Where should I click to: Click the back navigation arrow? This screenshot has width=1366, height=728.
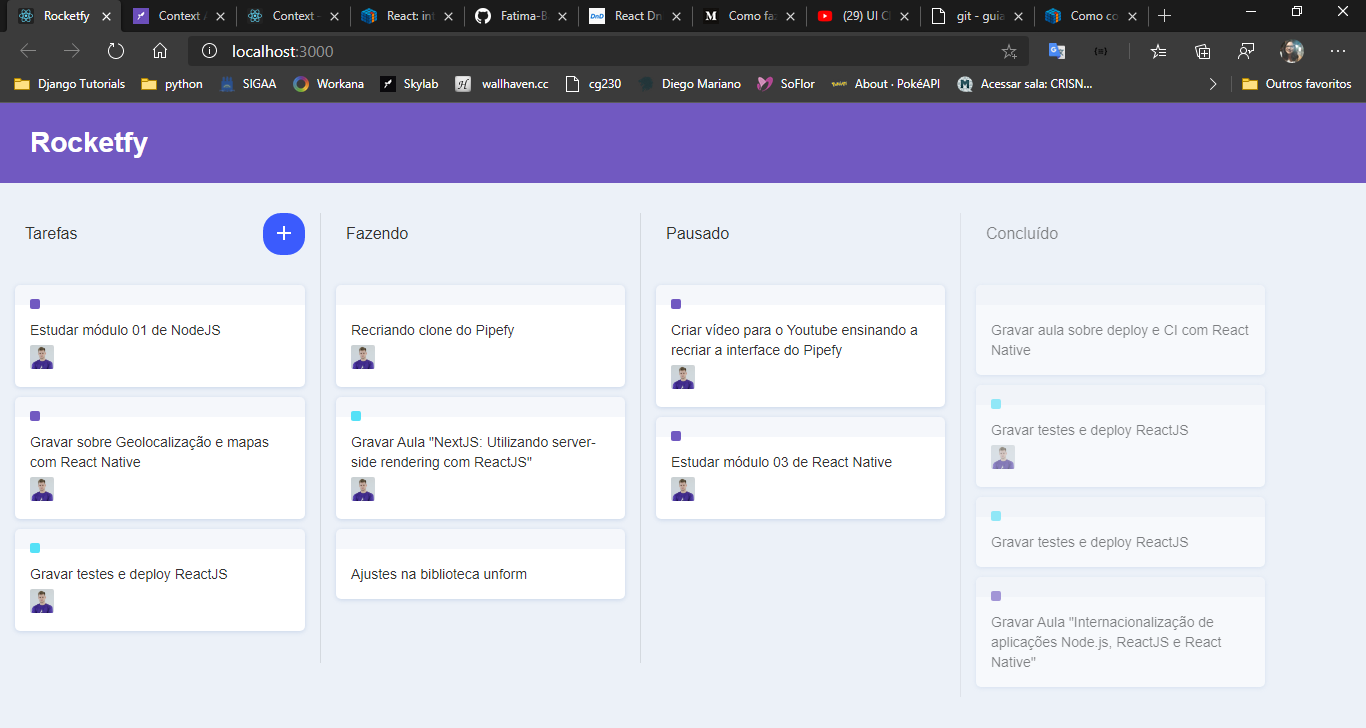pos(27,50)
